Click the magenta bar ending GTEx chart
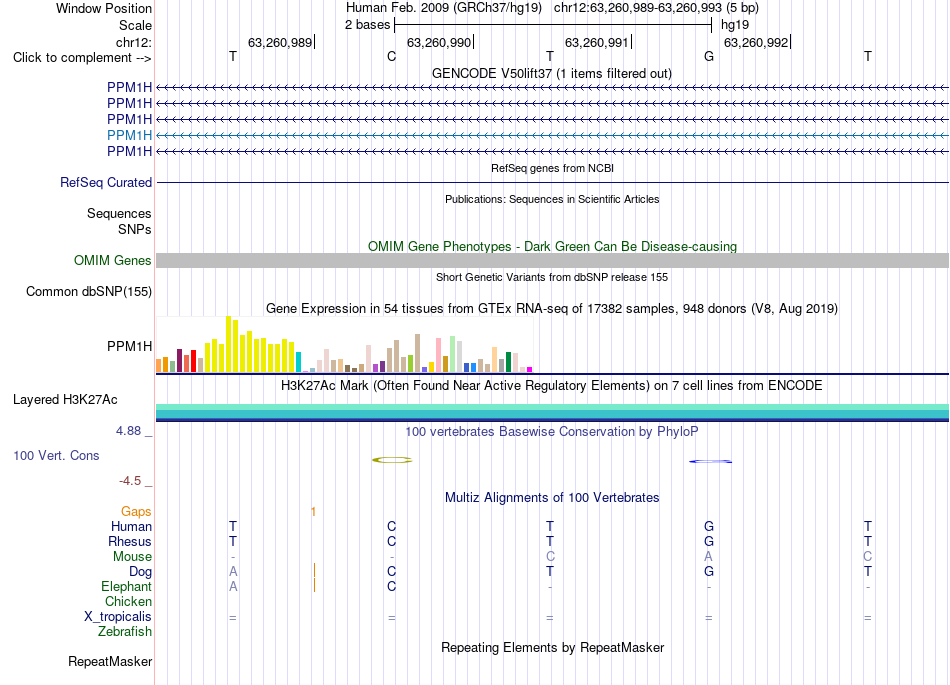Viewport: 950px width, 685px height. pyautogui.click(x=529, y=369)
